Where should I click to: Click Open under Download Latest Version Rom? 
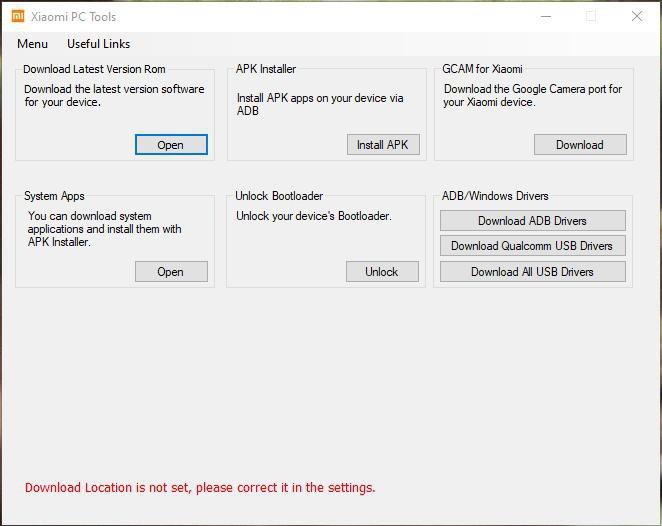(x=171, y=145)
